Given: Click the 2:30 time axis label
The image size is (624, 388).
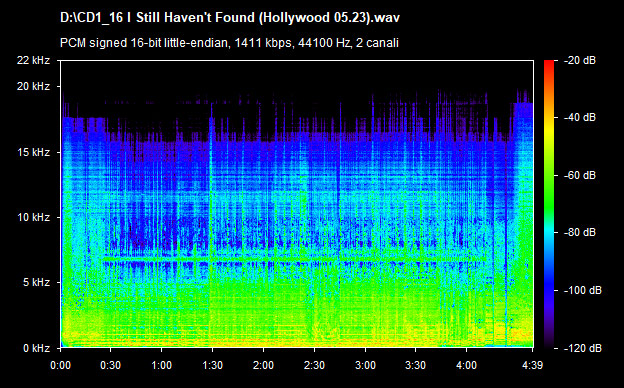Looking at the screenshot, I should tap(314, 365).
